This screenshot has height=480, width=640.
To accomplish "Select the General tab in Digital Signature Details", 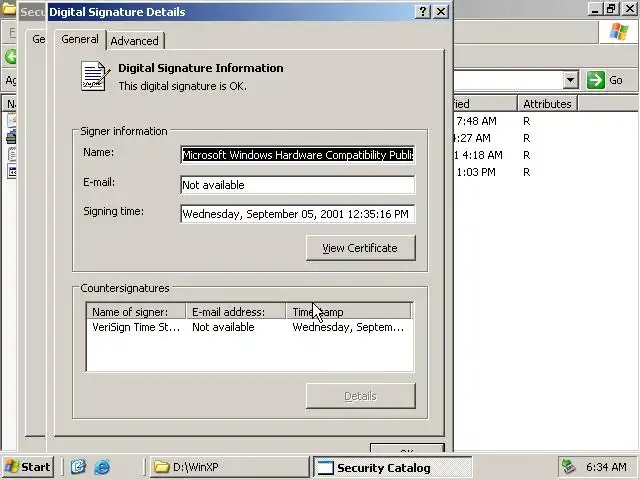I will click(80, 40).
